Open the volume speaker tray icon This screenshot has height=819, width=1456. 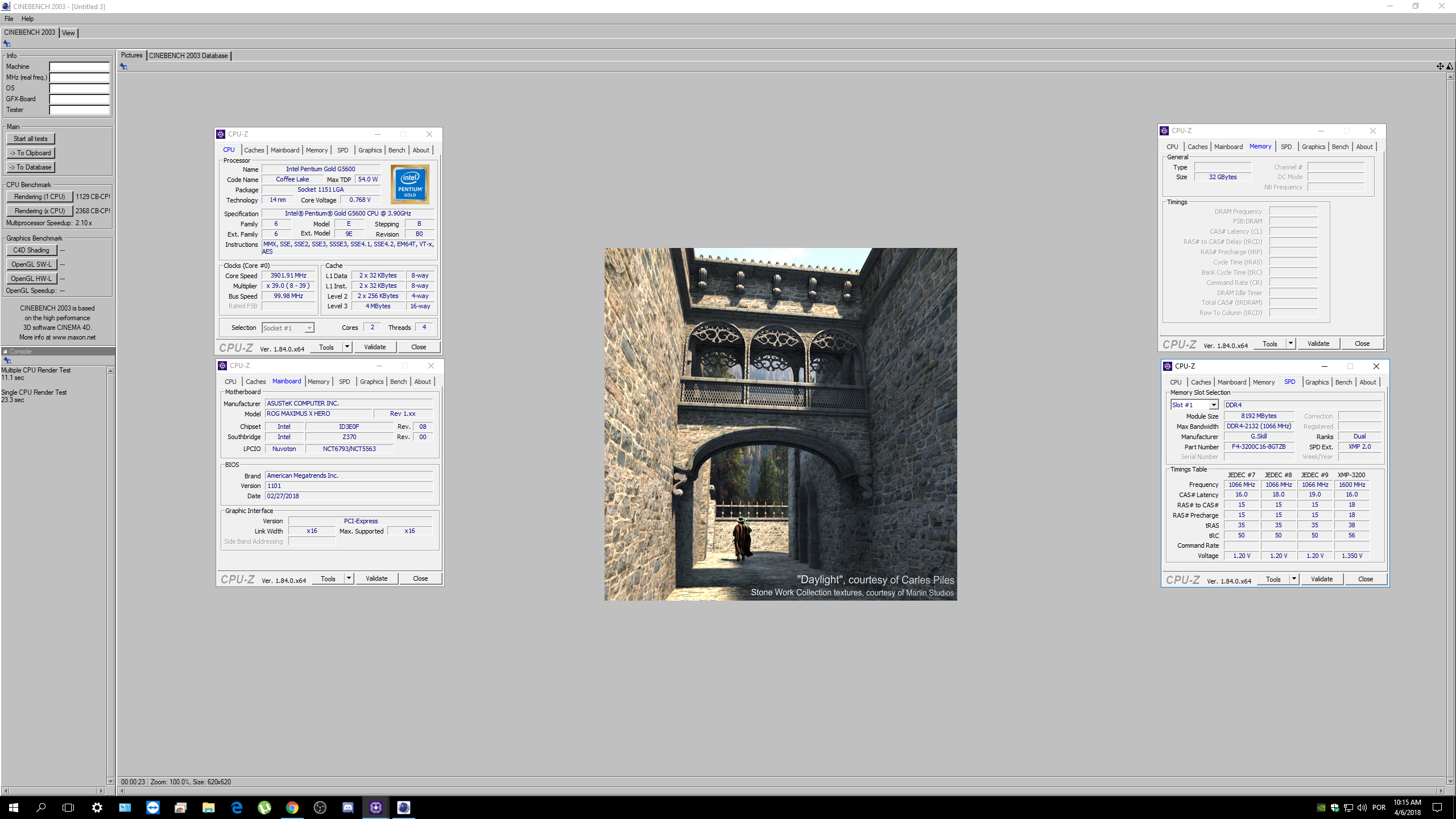[x=1362, y=808]
